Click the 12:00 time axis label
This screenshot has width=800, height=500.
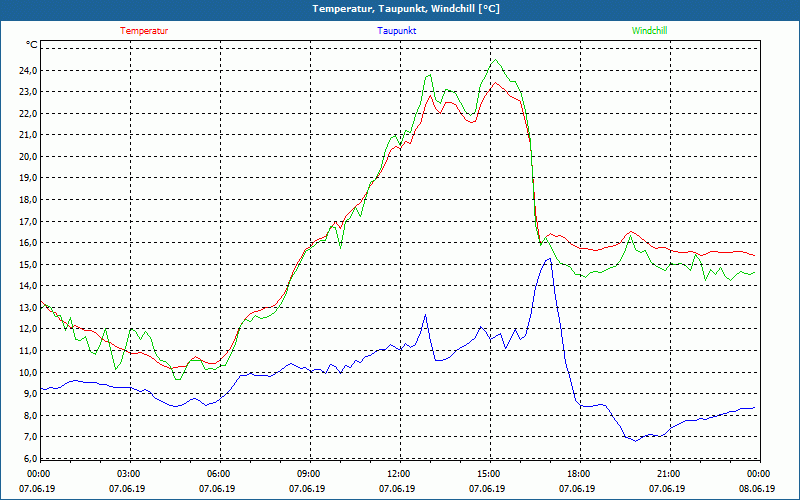coord(399,474)
